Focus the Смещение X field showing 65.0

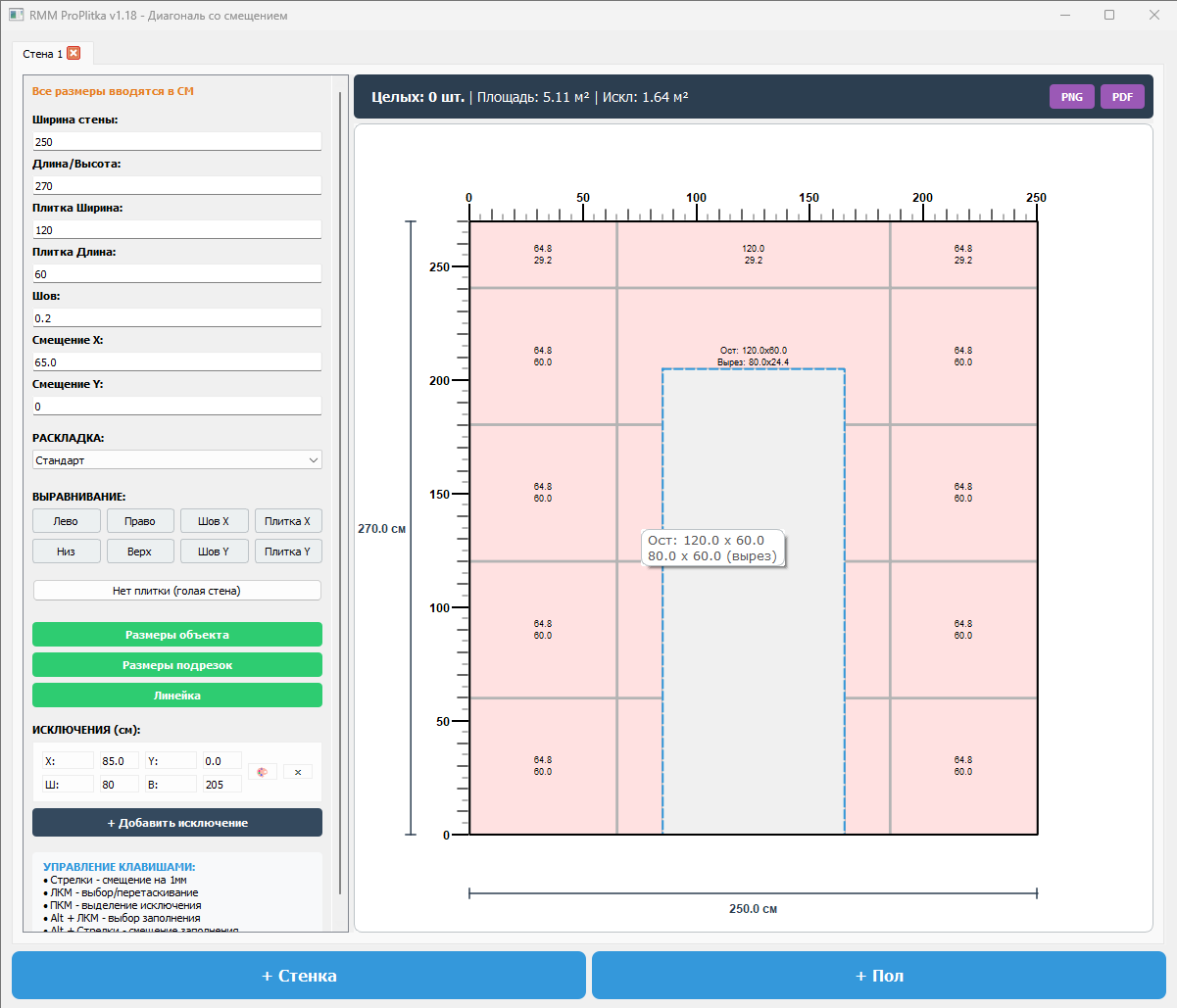(x=176, y=362)
